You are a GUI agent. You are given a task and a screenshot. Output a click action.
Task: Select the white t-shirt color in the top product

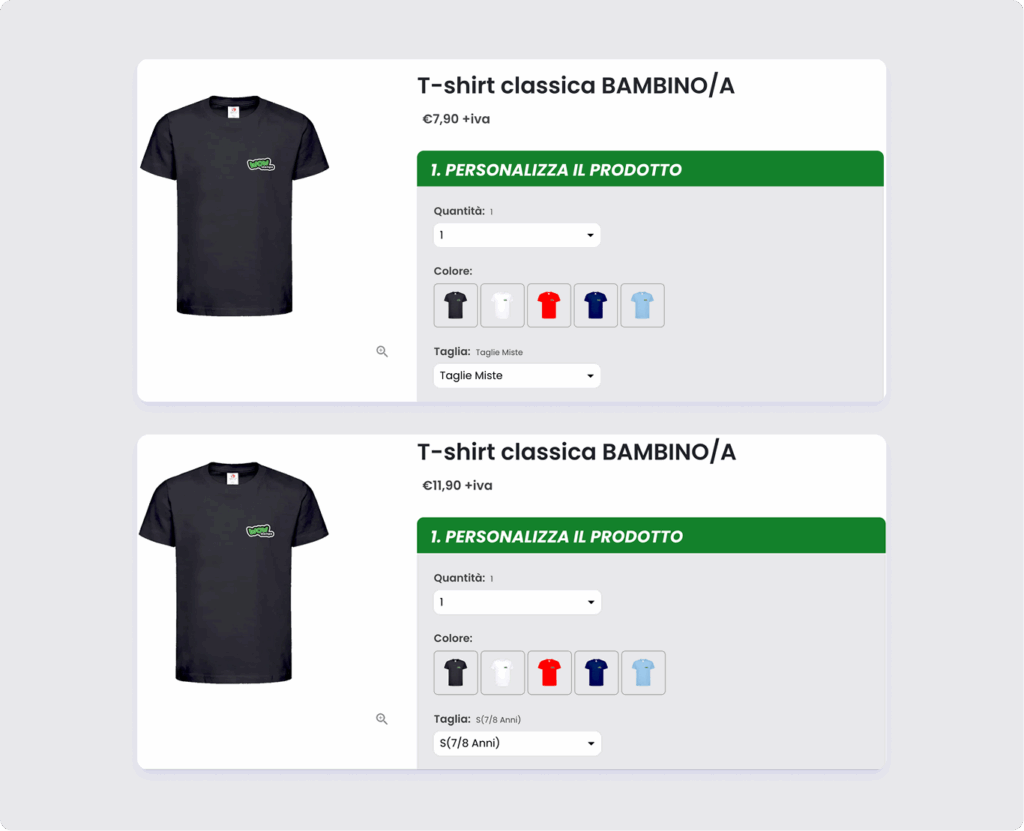pyautogui.click(x=502, y=305)
